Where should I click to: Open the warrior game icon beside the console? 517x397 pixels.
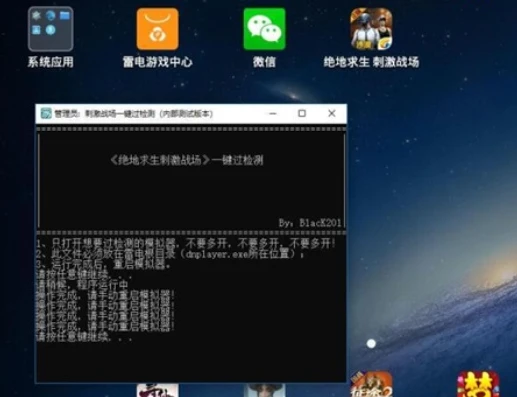[x=371, y=384]
